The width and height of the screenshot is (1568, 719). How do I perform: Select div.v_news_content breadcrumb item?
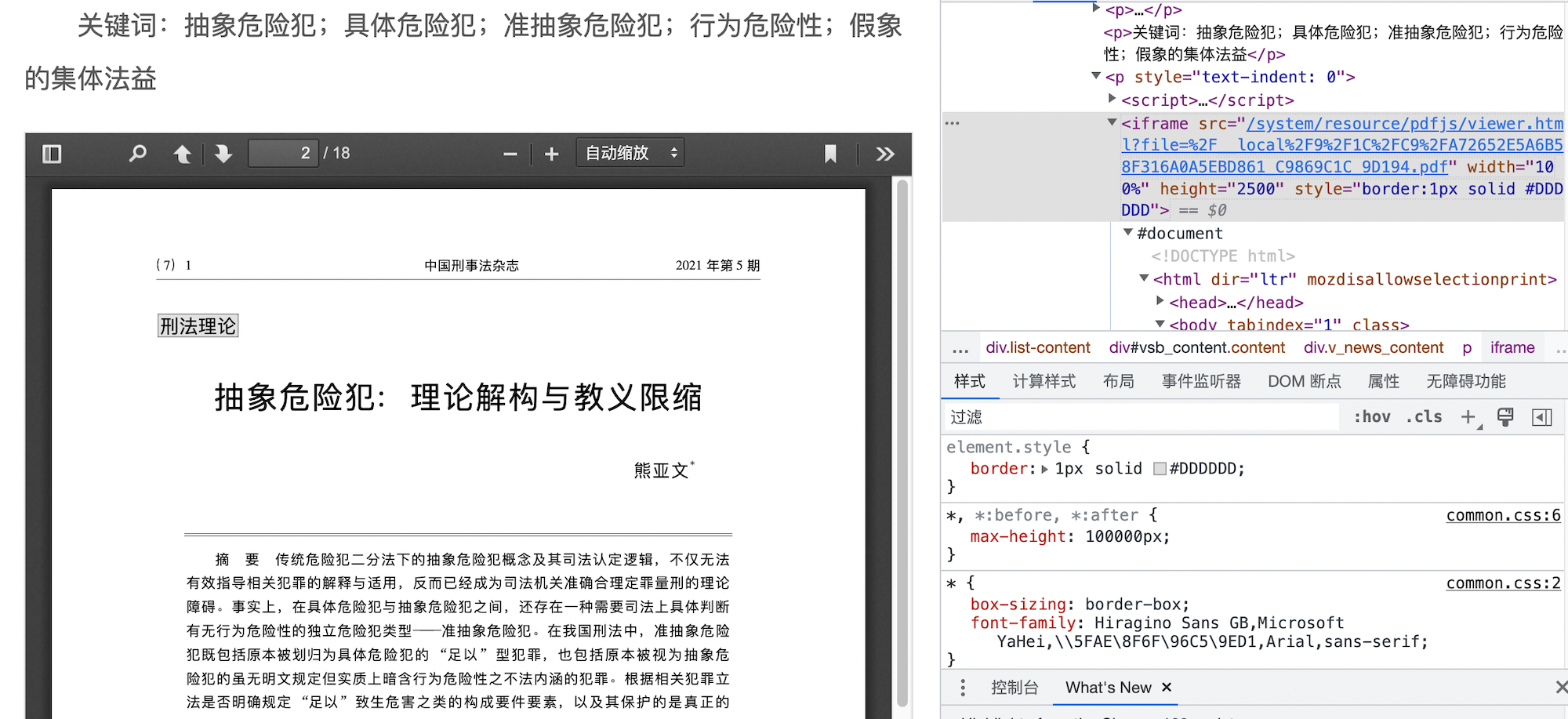pyautogui.click(x=1374, y=347)
